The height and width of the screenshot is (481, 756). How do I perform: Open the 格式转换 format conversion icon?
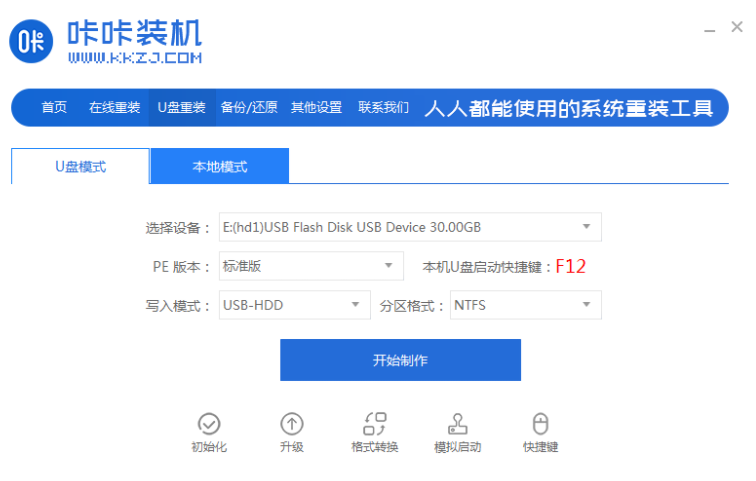(x=375, y=424)
